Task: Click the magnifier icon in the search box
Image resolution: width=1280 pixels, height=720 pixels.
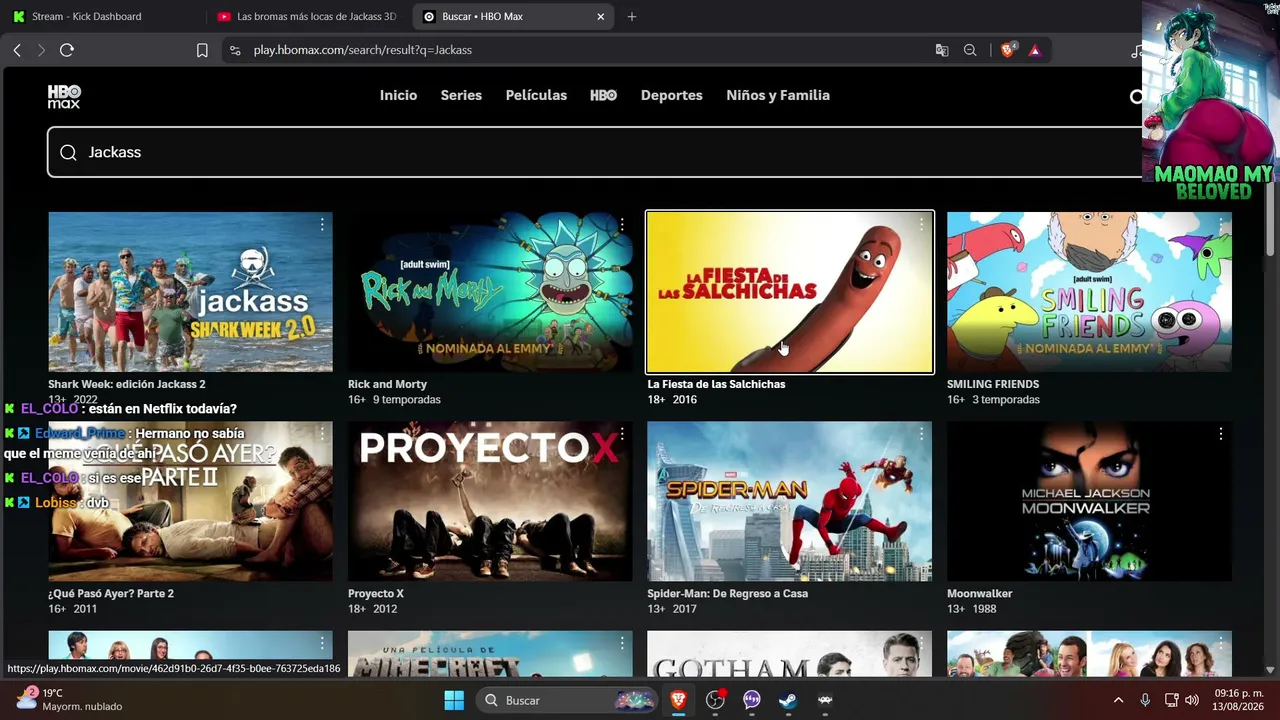Action: [x=68, y=152]
